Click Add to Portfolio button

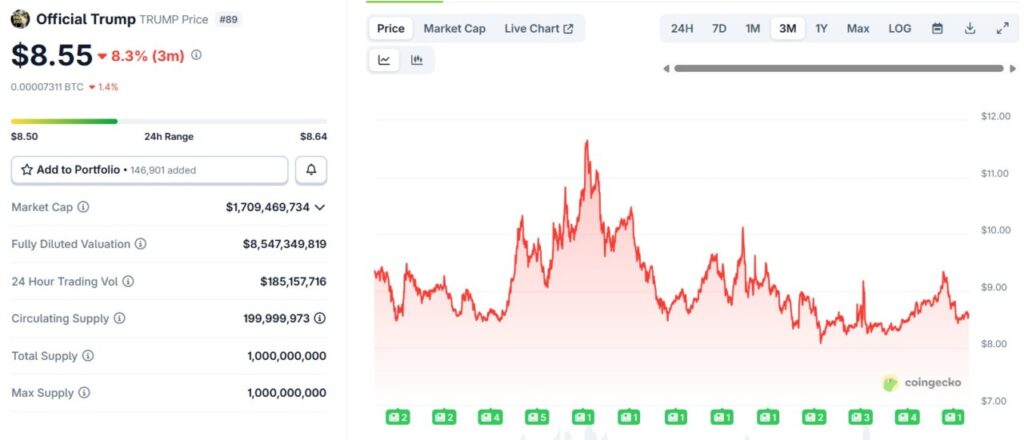(x=149, y=170)
